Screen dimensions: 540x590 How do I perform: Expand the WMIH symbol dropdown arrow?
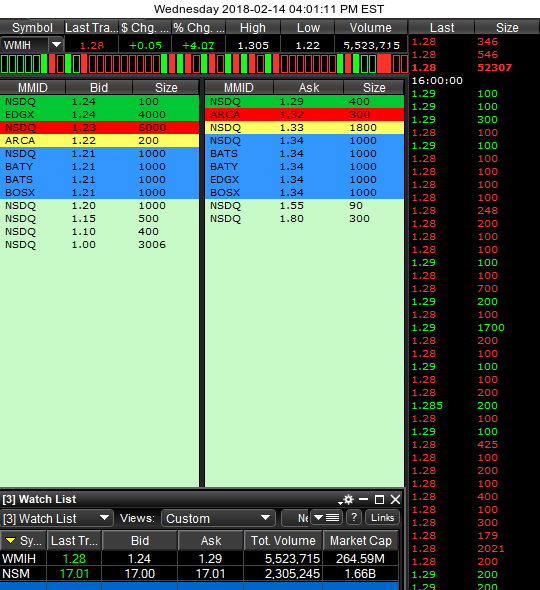coord(56,45)
